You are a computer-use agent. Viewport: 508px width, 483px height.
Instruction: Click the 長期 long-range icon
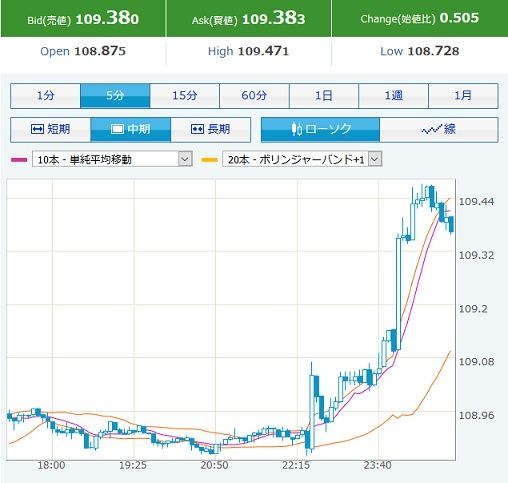[197, 129]
